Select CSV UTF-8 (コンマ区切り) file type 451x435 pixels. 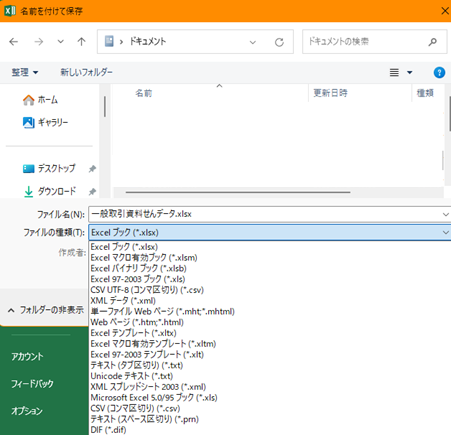(x=147, y=290)
